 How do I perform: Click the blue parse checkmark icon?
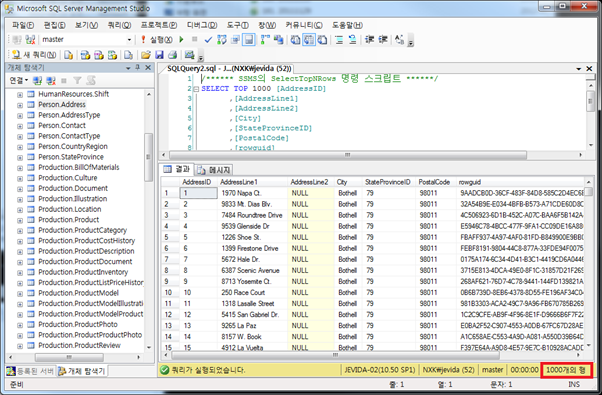point(208,40)
